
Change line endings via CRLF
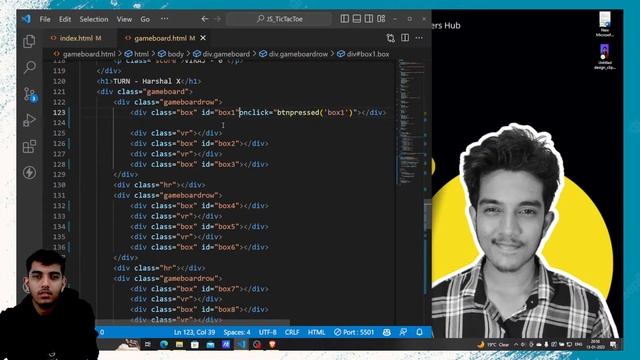point(292,332)
